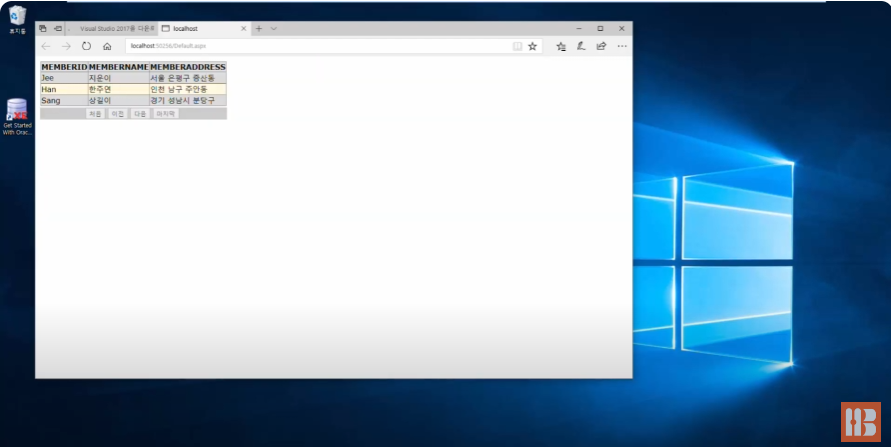Click the 상길이 name cell
This screenshot has width=891, height=447.
pyautogui.click(x=119, y=101)
